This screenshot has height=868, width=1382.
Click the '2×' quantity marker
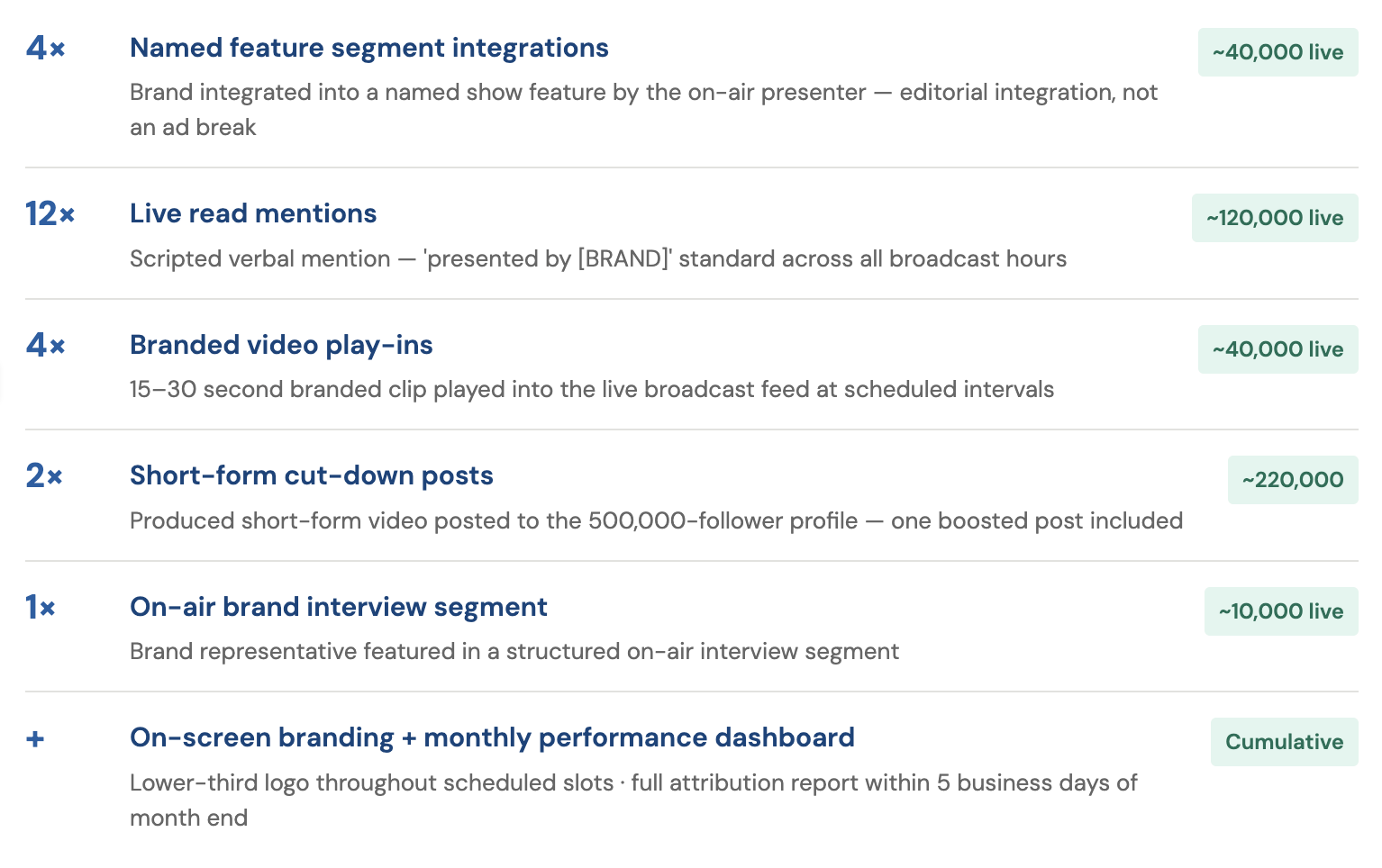[44, 476]
